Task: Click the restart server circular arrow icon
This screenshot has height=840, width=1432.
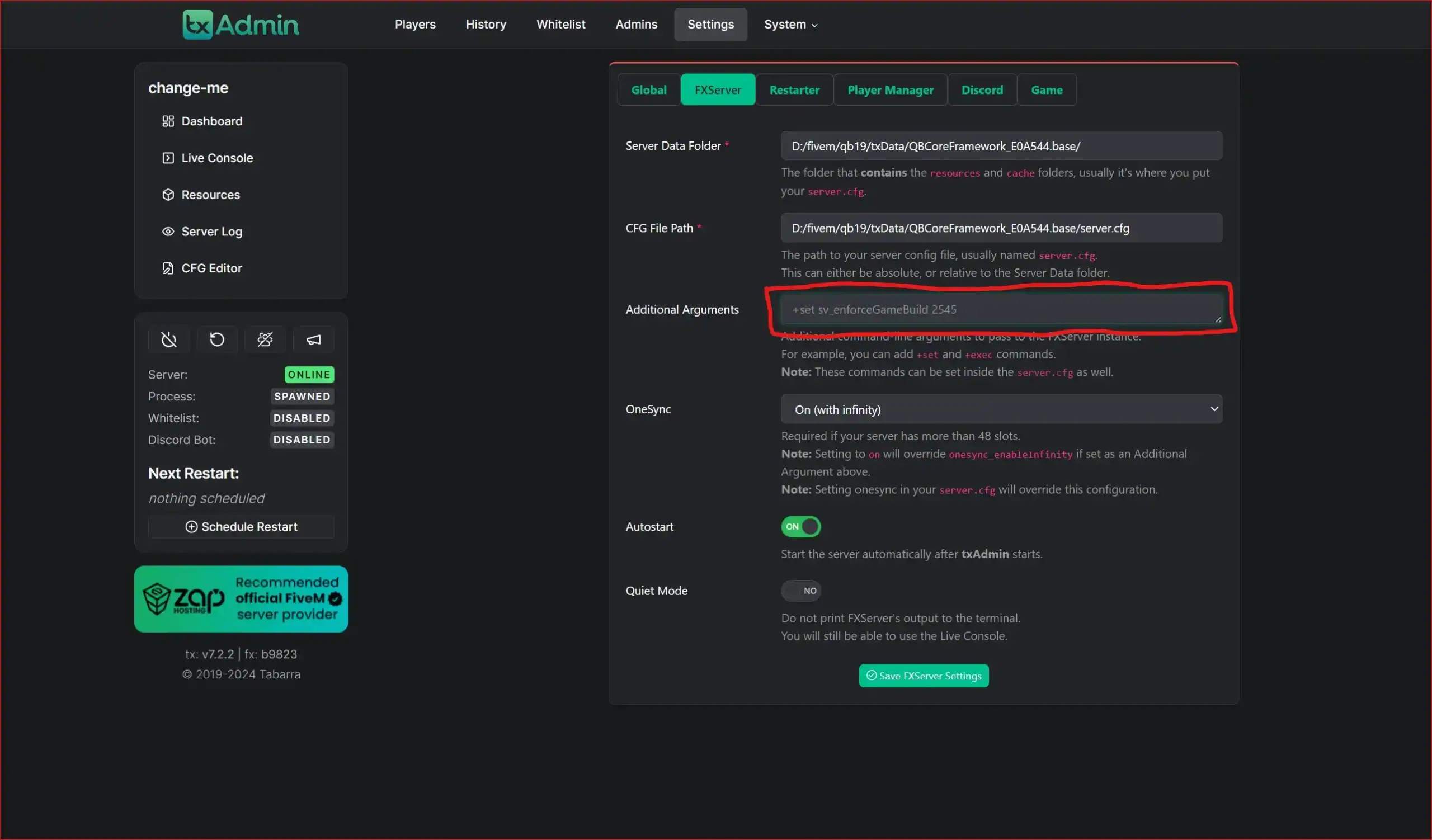Action: (x=217, y=339)
